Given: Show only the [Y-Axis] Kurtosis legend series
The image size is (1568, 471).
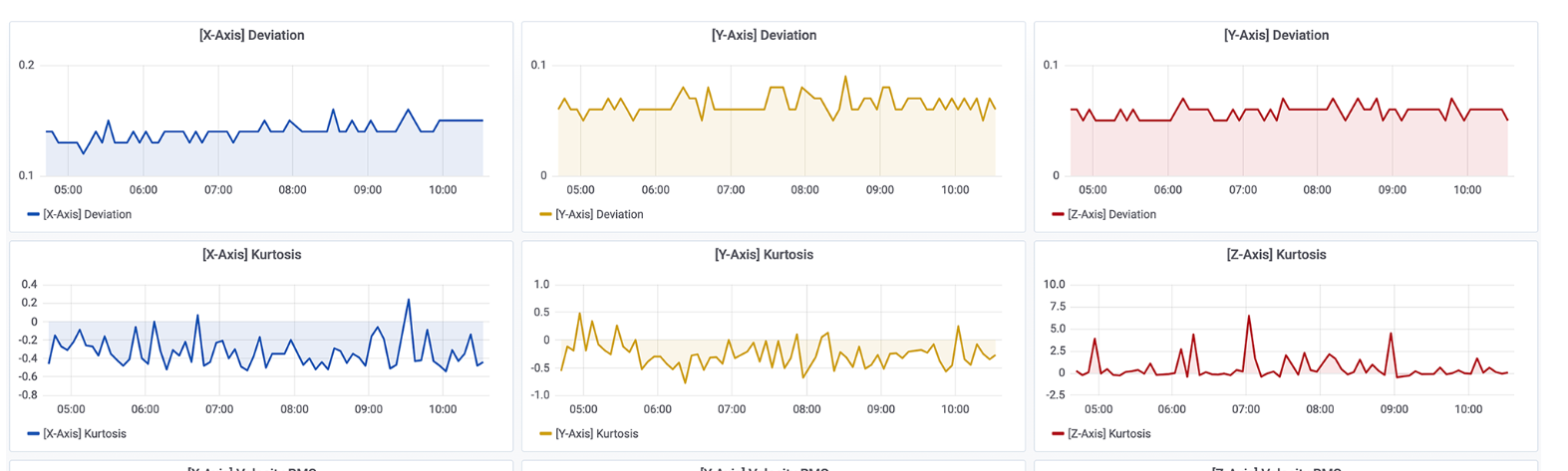Looking at the screenshot, I should [596, 434].
